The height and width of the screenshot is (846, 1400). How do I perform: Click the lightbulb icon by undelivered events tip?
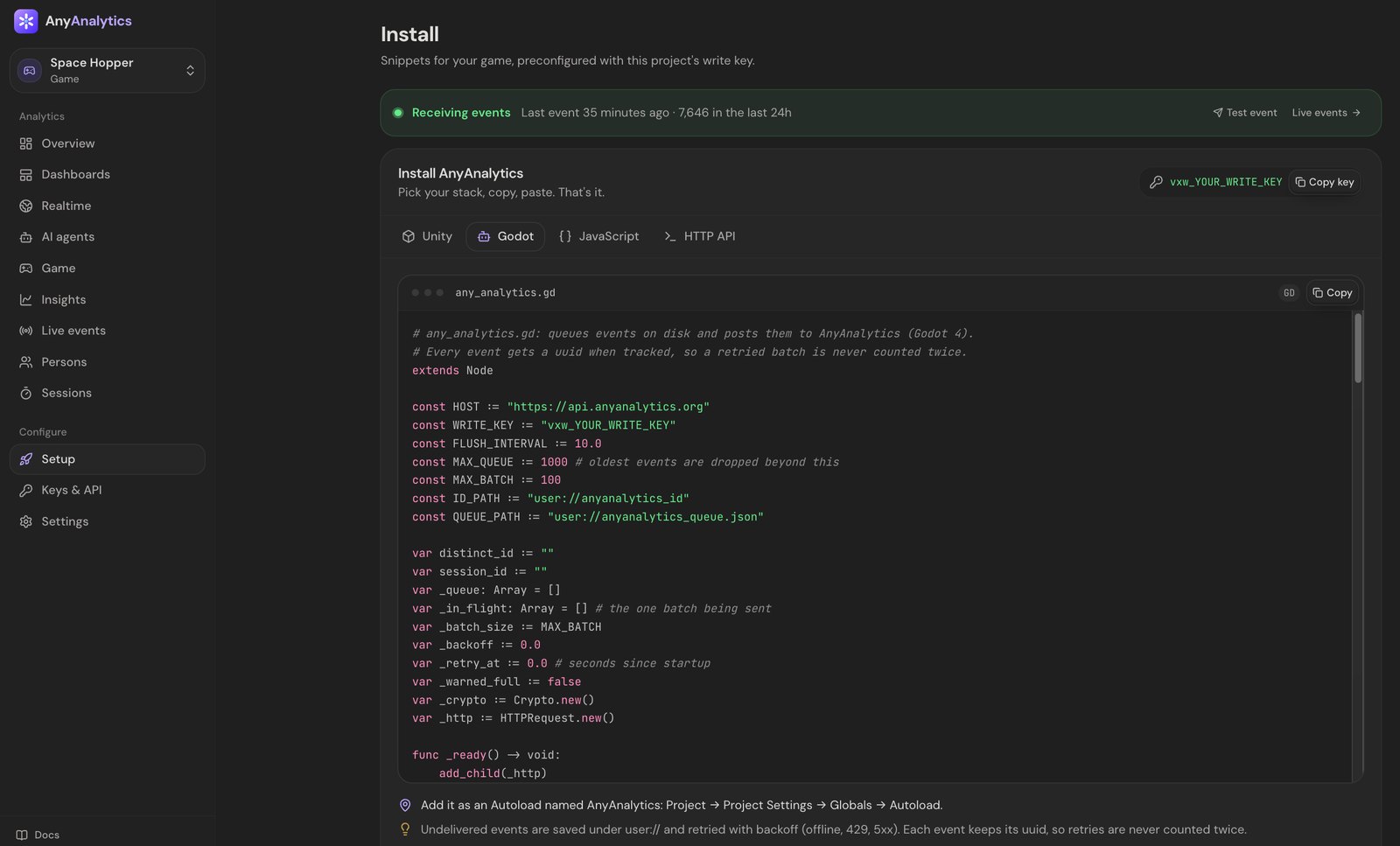[x=405, y=829]
